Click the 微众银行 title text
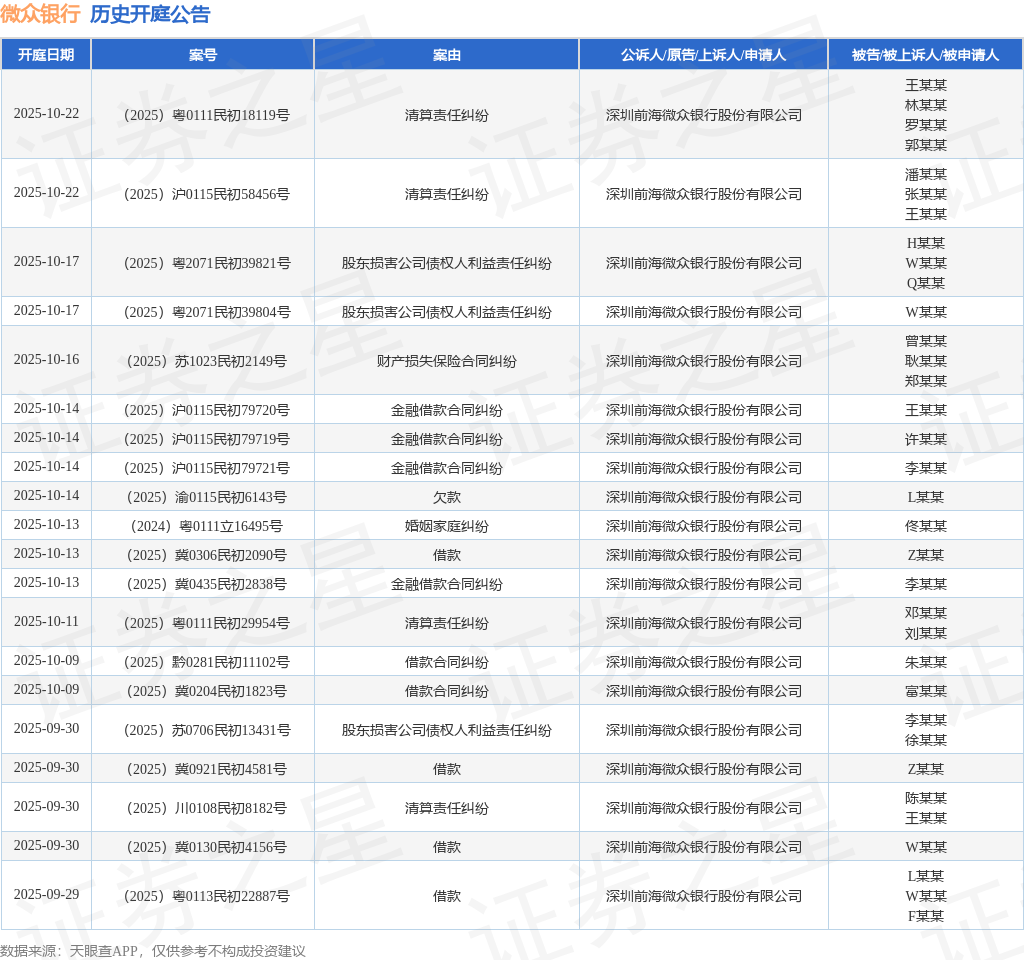 [x=40, y=14]
